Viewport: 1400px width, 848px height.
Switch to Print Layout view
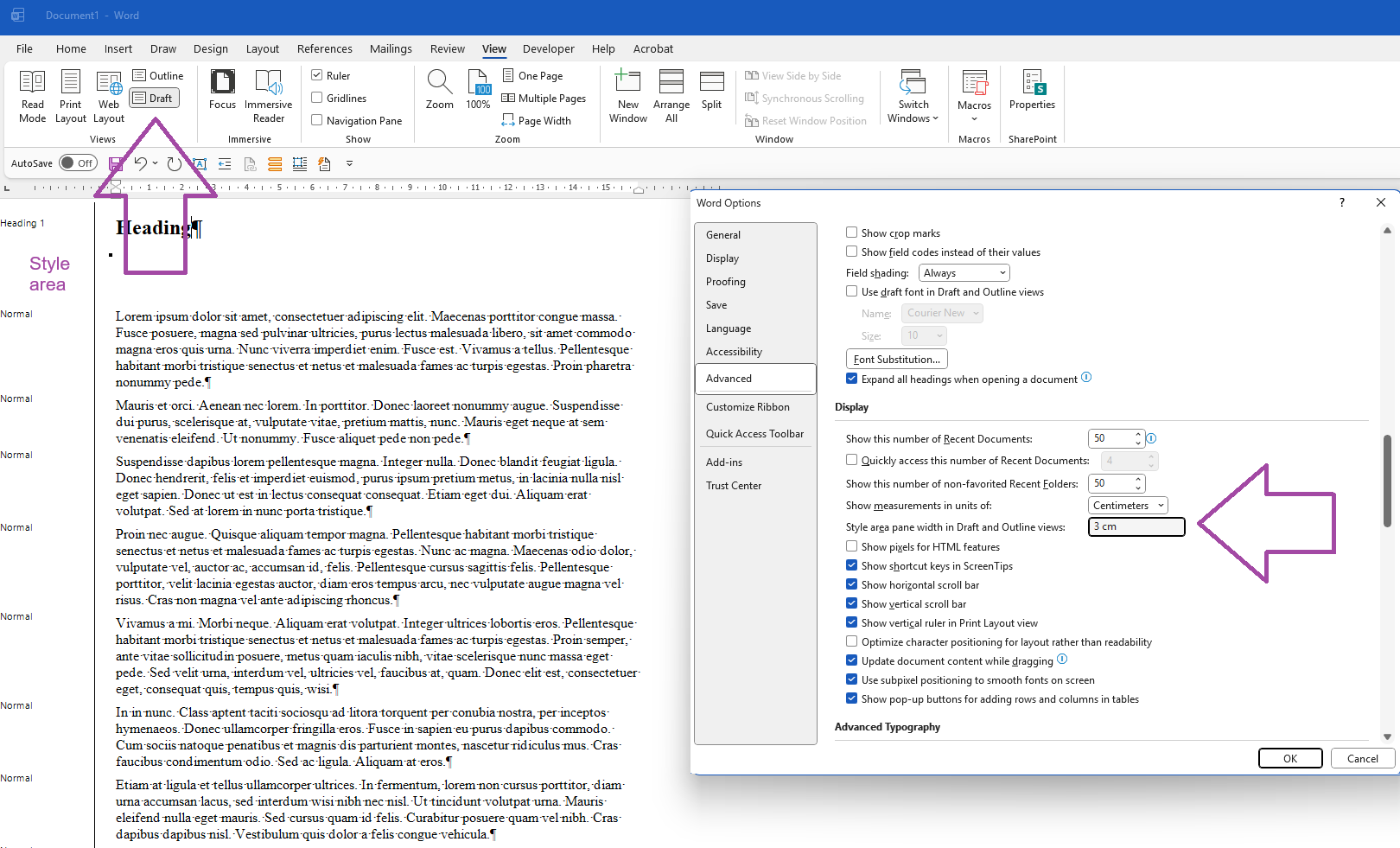click(x=71, y=97)
